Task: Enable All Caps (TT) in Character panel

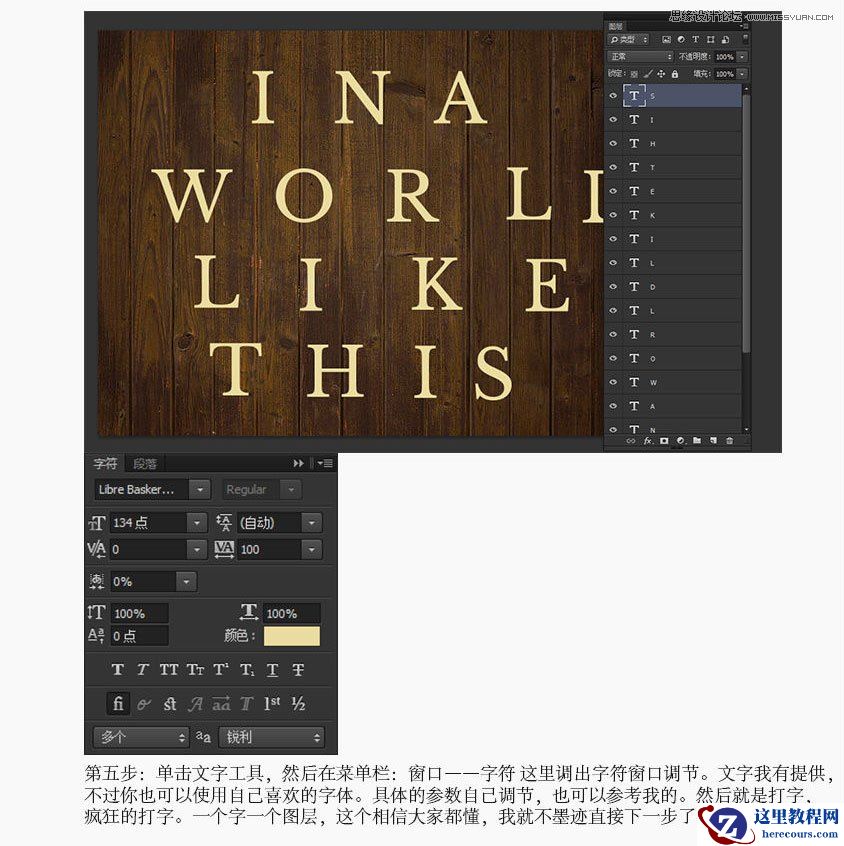Action: coord(168,670)
